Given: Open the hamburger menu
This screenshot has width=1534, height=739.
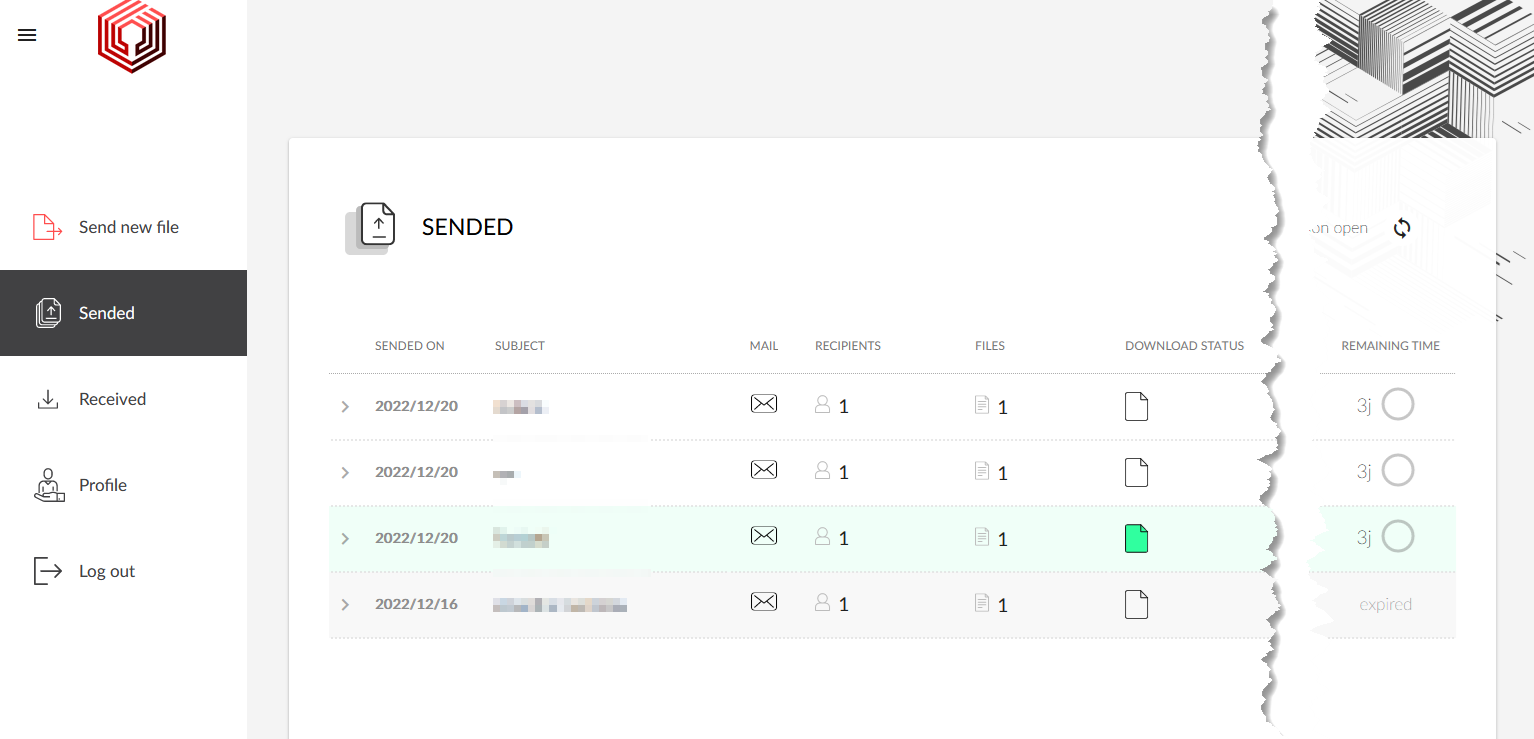Looking at the screenshot, I should (x=27, y=35).
